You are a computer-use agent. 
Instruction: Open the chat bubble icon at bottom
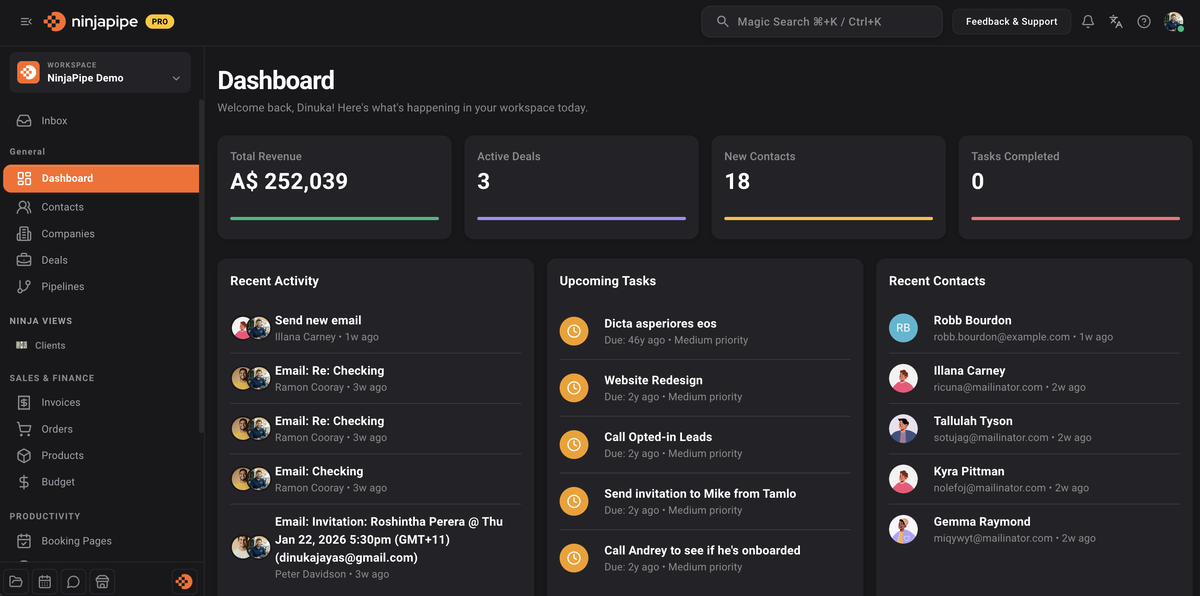[73, 581]
